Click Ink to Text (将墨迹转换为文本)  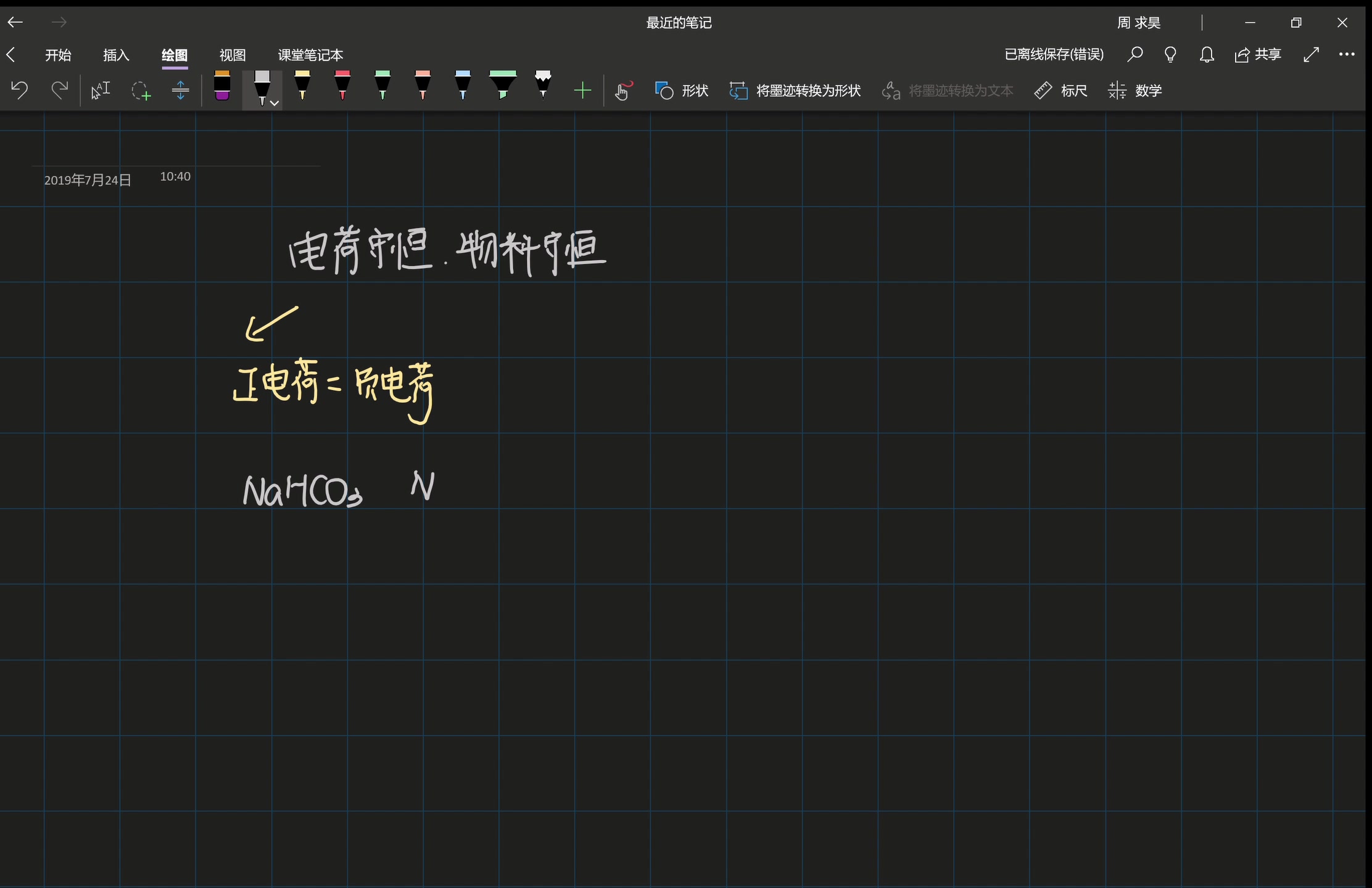coord(948,91)
